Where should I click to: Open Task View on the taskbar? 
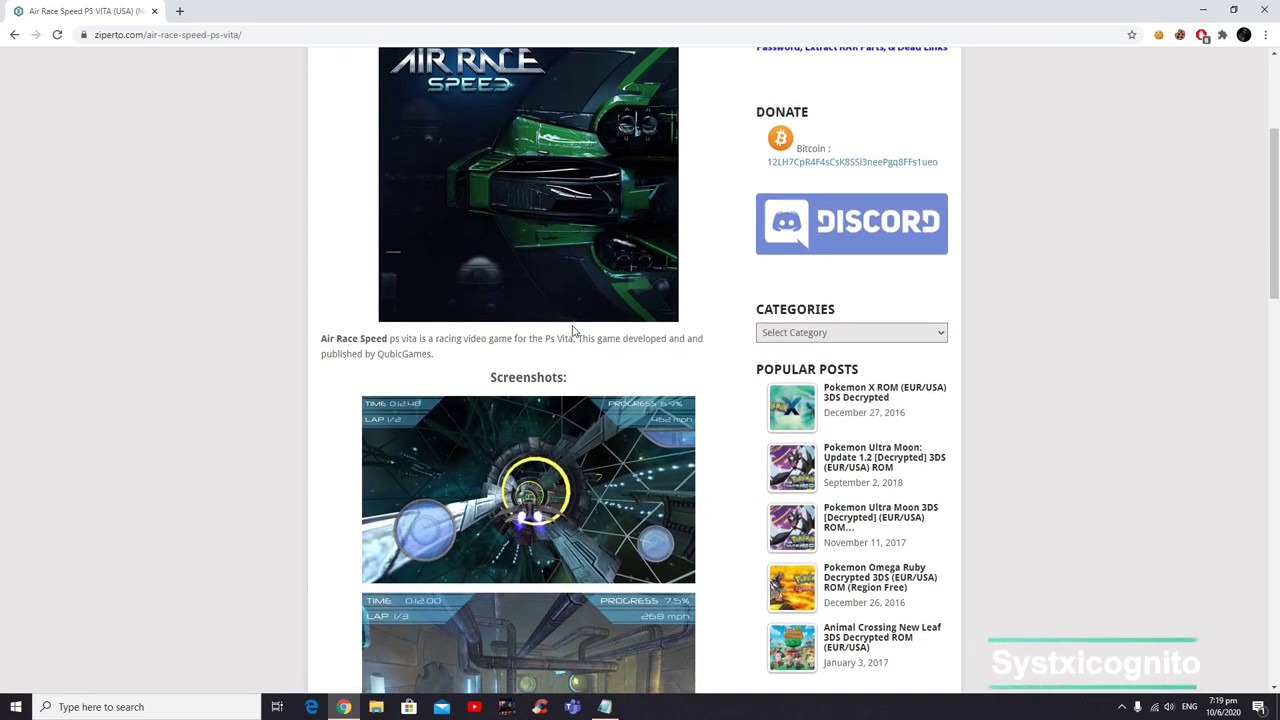point(277,707)
